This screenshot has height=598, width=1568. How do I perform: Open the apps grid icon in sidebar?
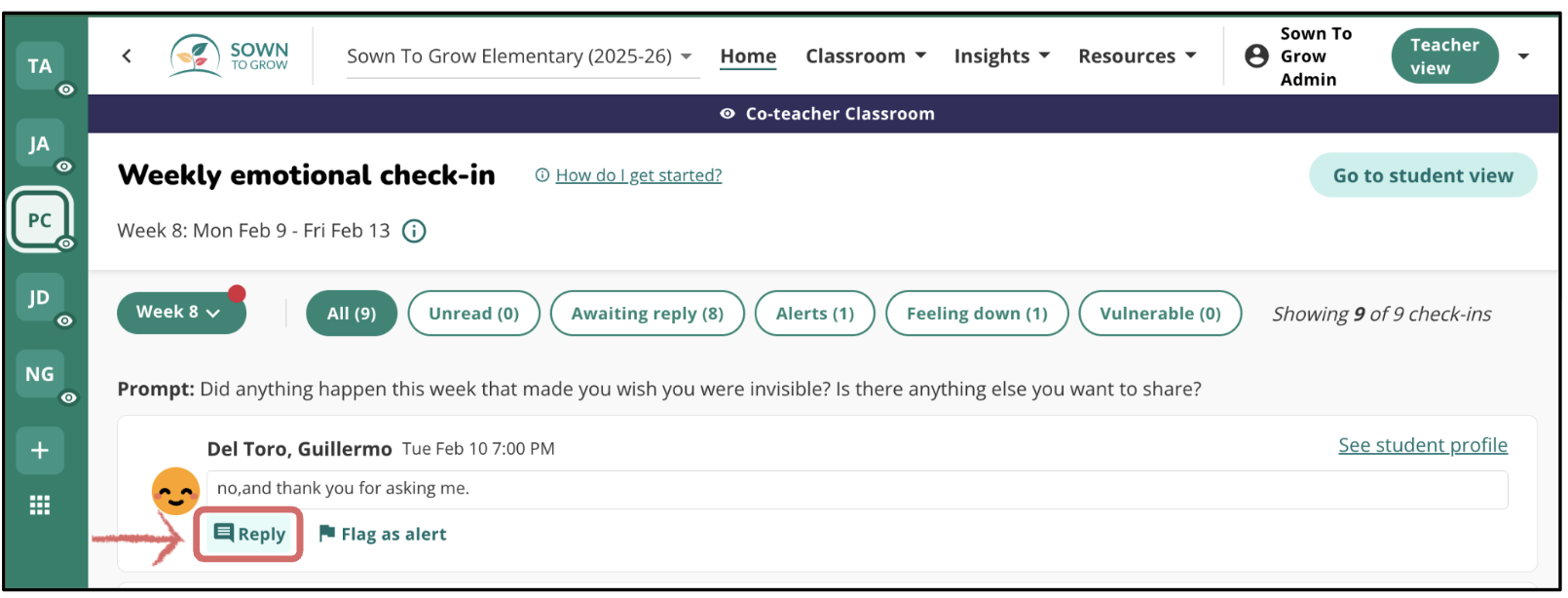(39, 505)
